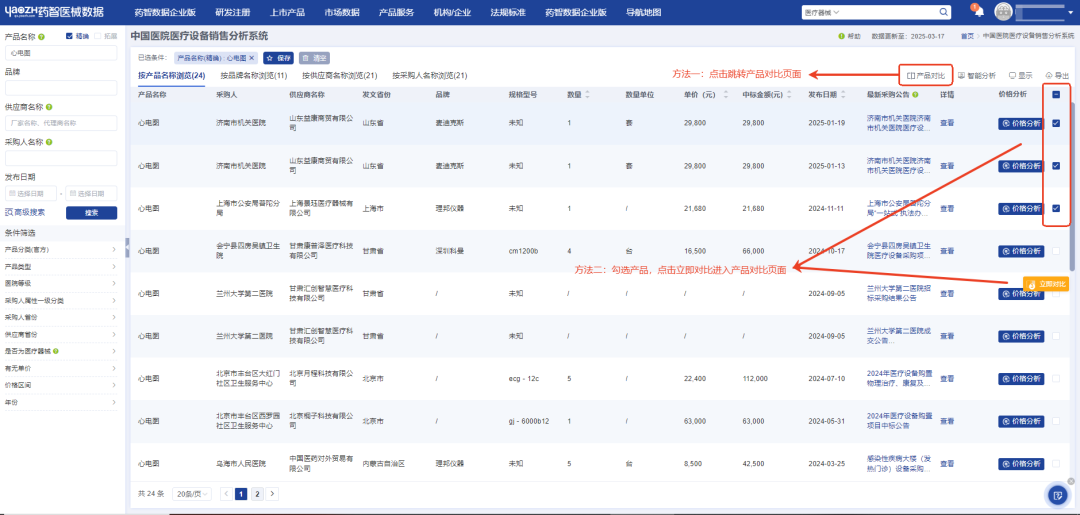Screen dimensions: 1080x515
Task: Toggle the 精确 exact-match checkbox
Action: pyautogui.click(x=69, y=36)
